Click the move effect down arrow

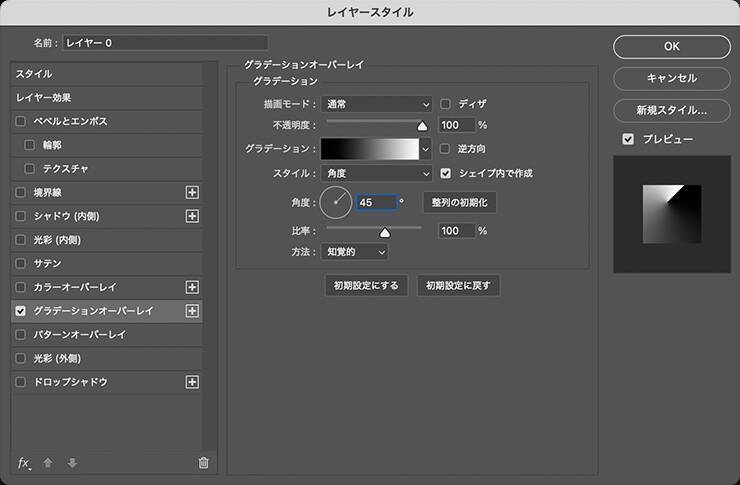pos(71,462)
